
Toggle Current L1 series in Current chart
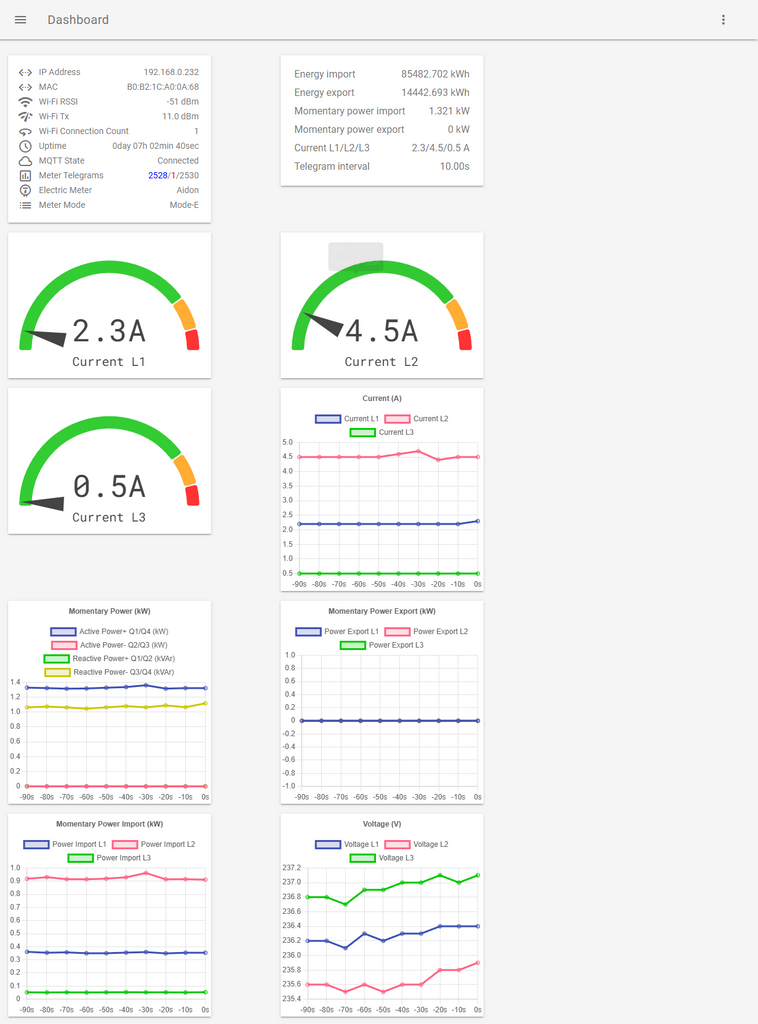tap(347, 419)
